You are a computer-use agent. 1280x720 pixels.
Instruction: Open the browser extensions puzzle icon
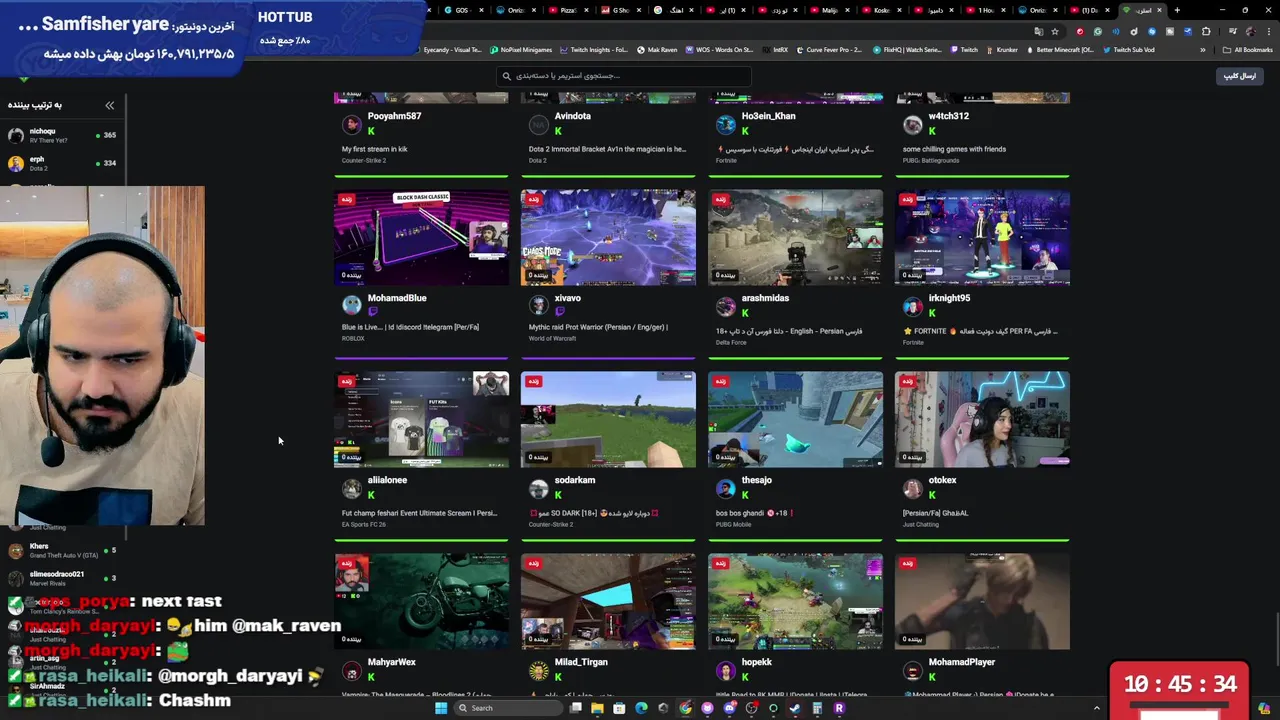coord(1205,31)
